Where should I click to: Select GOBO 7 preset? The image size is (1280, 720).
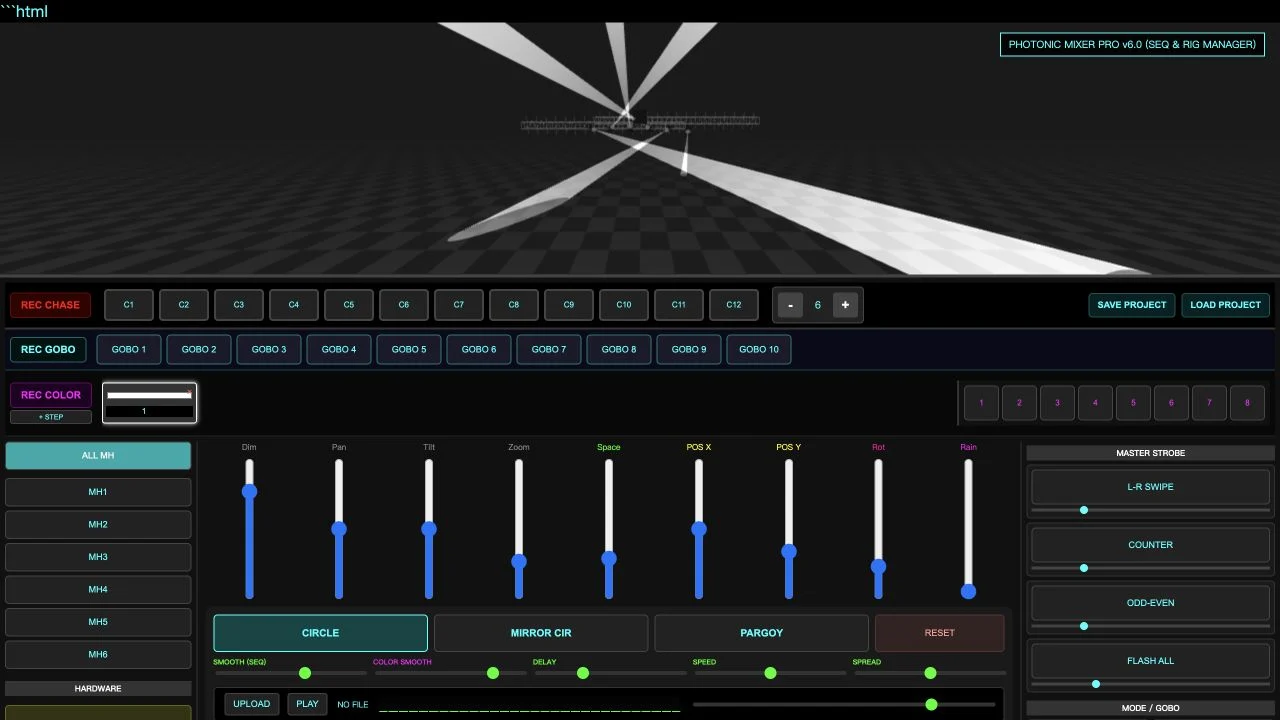click(x=549, y=350)
